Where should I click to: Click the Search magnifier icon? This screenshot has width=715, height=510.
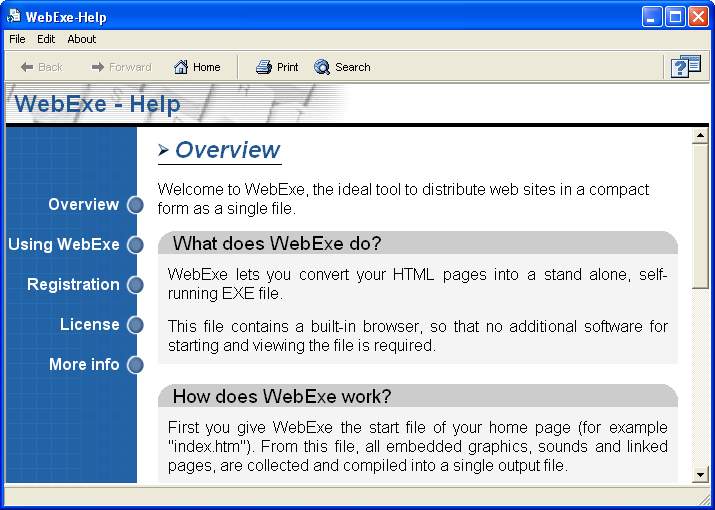[322, 67]
